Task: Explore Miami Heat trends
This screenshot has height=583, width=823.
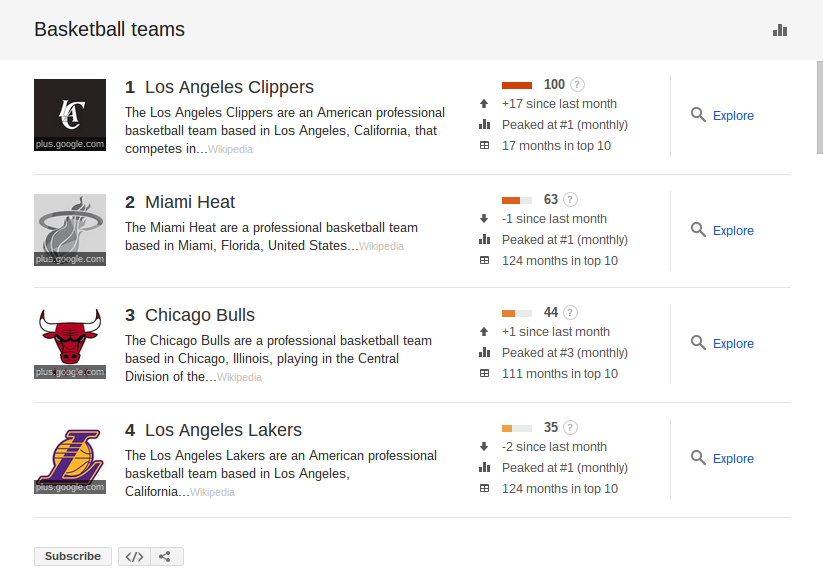Action: coord(733,230)
